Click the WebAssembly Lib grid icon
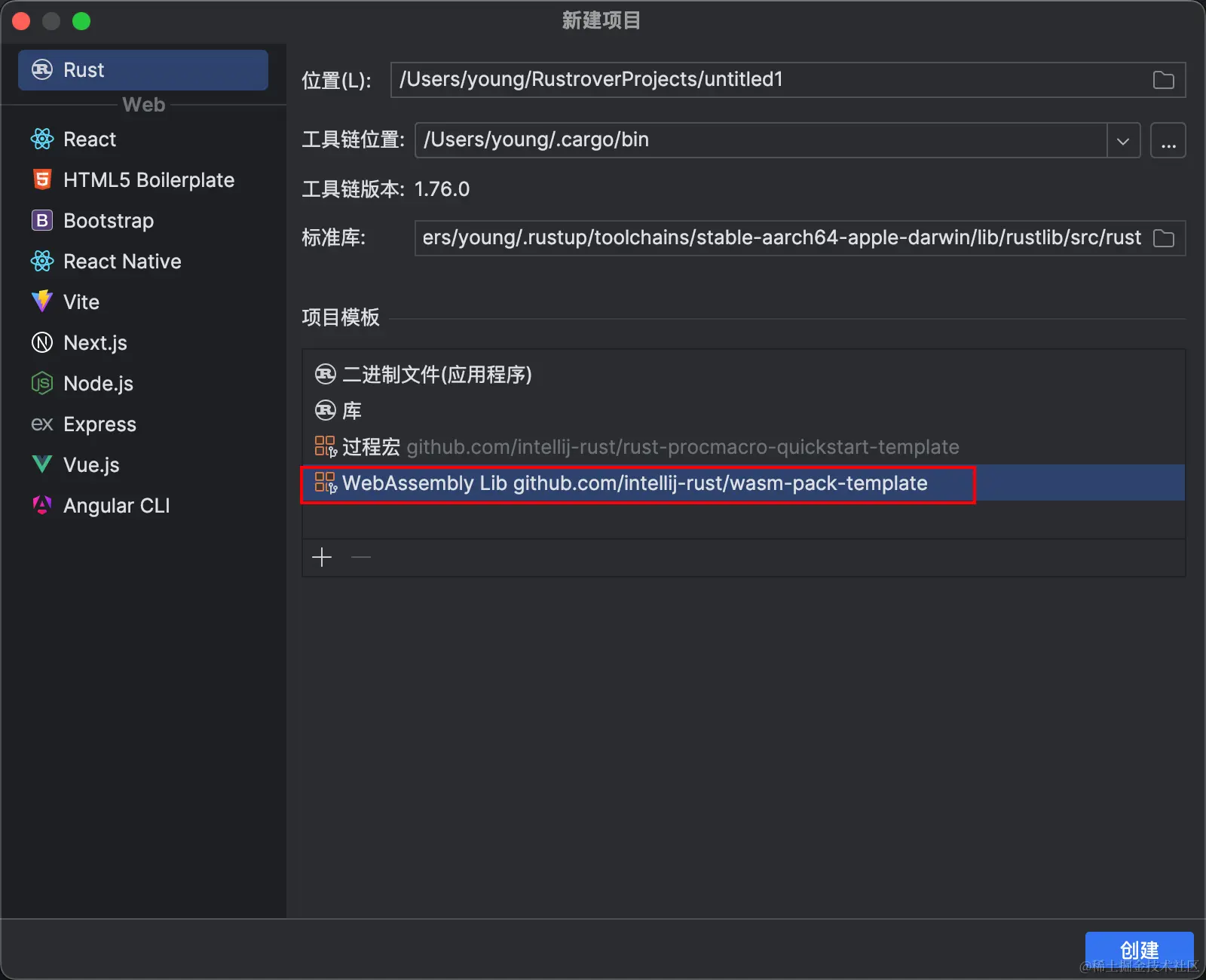This screenshot has width=1206, height=980. [326, 482]
